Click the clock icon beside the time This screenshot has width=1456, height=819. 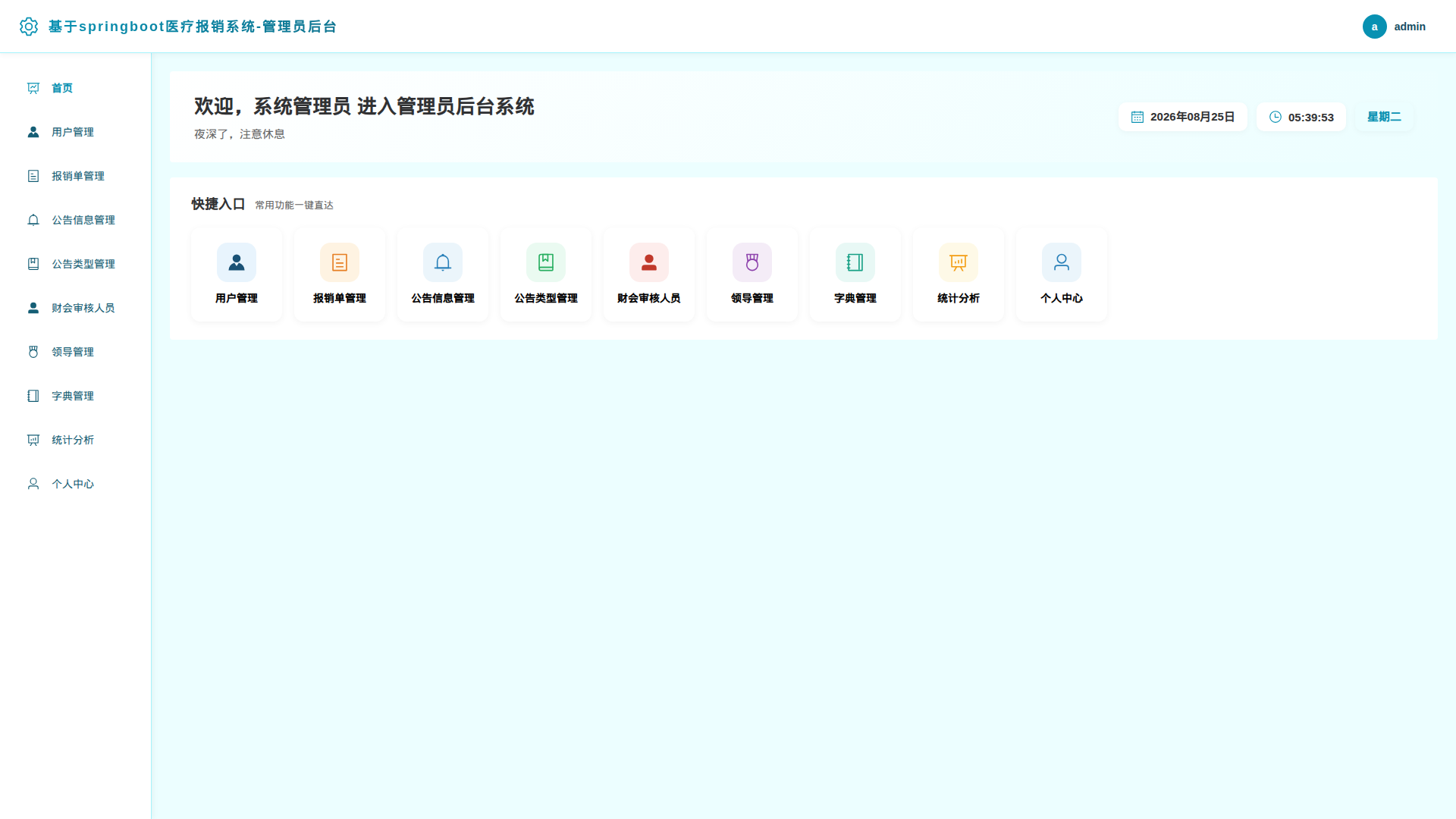(1275, 117)
